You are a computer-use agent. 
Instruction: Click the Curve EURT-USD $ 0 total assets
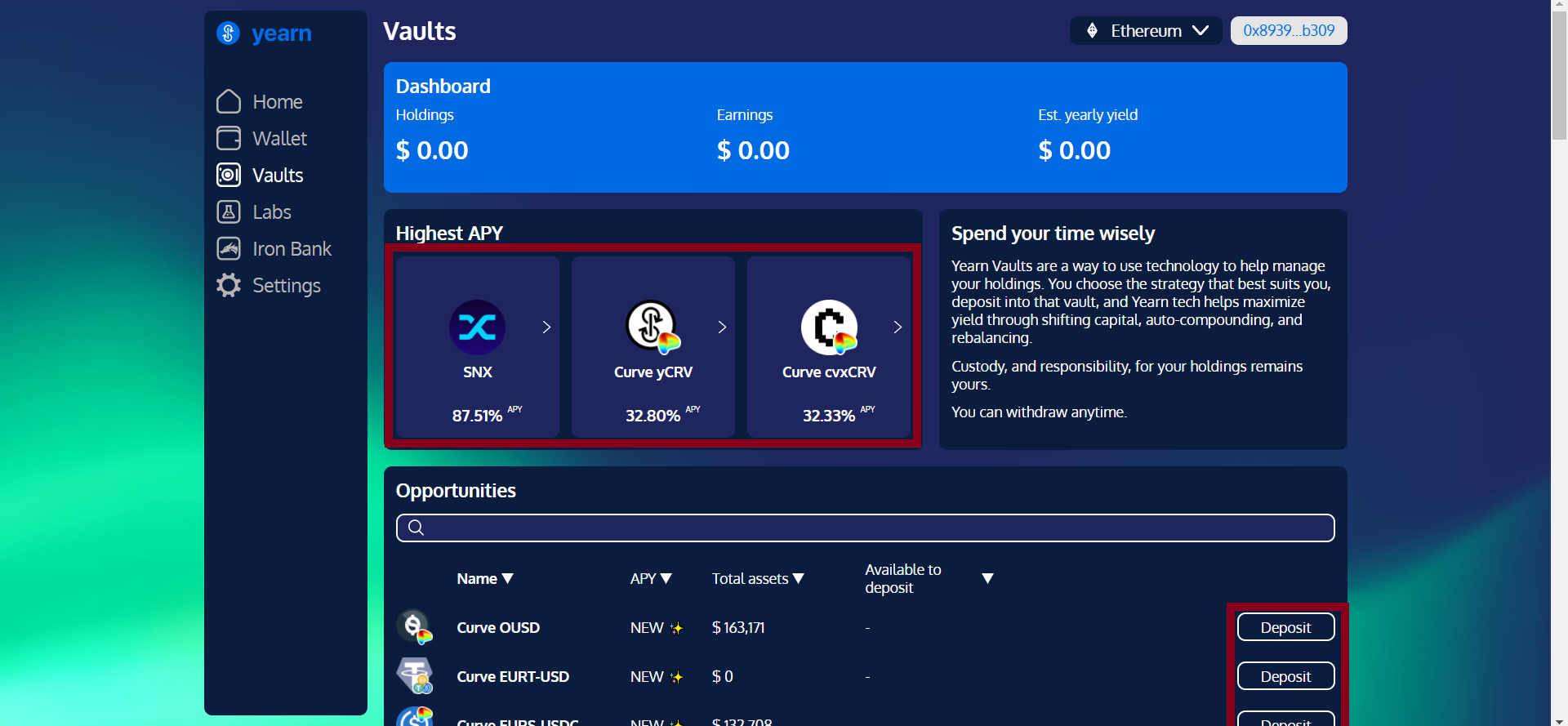click(x=723, y=676)
